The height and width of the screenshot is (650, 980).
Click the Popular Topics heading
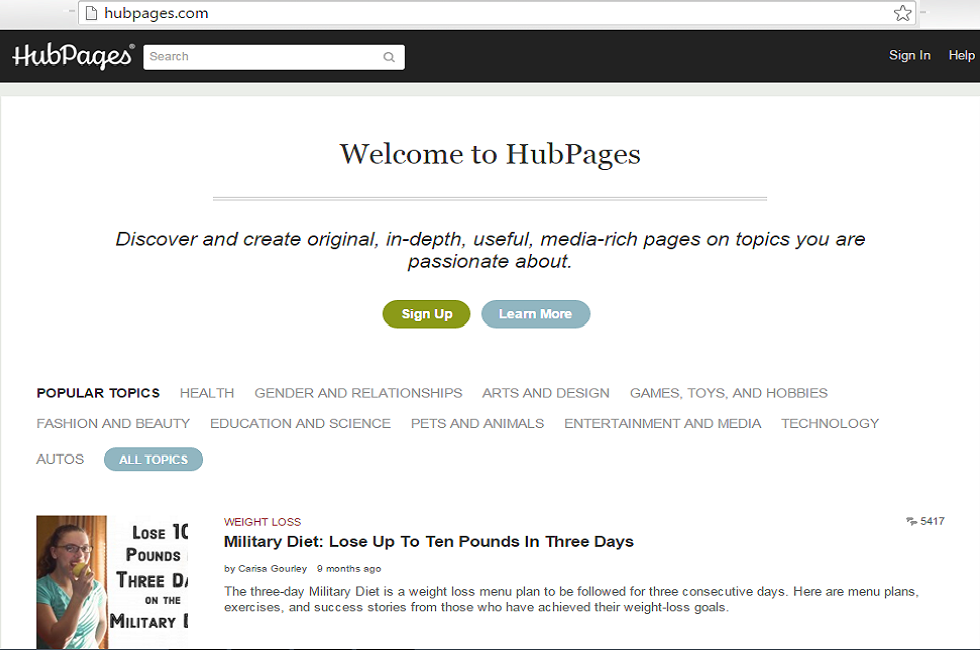click(98, 393)
